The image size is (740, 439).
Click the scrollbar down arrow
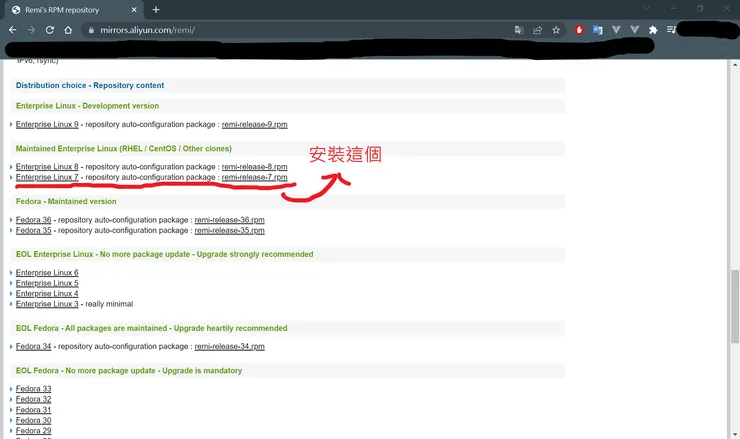click(x=735, y=434)
